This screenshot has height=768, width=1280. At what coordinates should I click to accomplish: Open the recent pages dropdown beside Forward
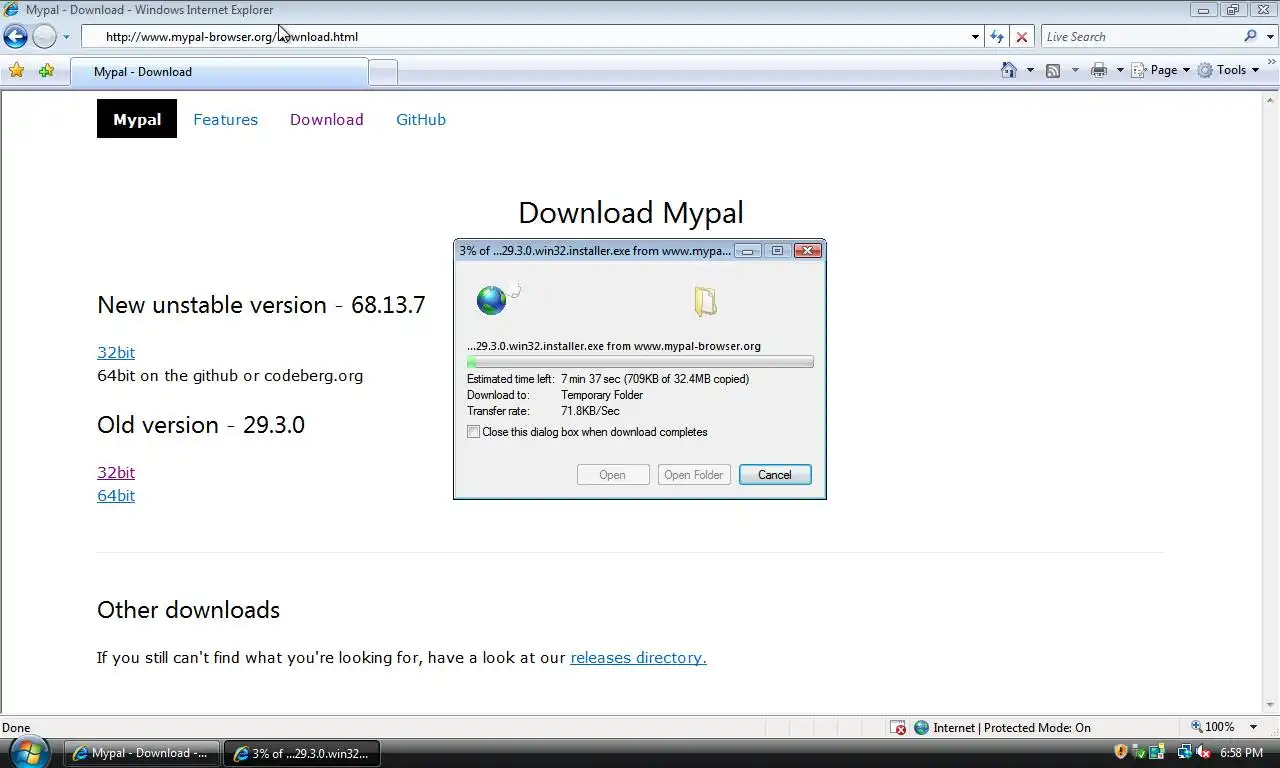pyautogui.click(x=66, y=37)
